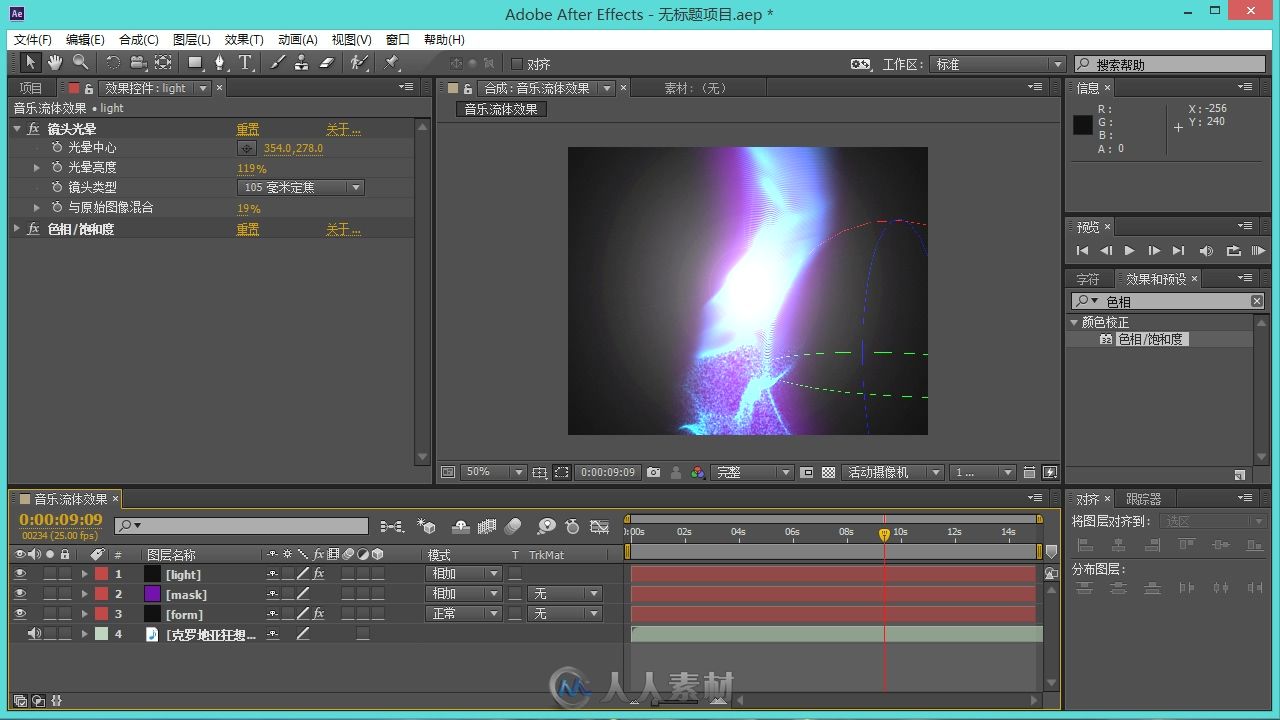This screenshot has height=720, width=1280.
Task: Show channel and color management icon
Action: pyautogui.click(x=698, y=472)
